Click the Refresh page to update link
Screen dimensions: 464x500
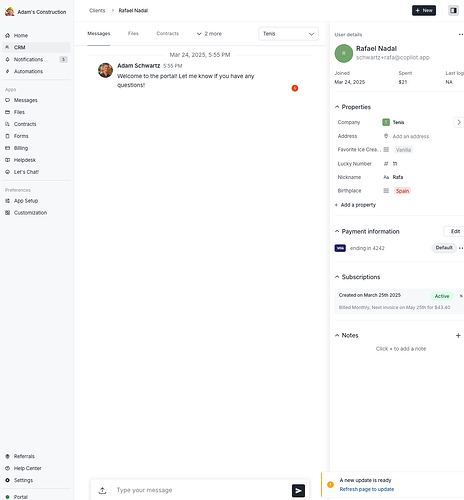click(367, 489)
